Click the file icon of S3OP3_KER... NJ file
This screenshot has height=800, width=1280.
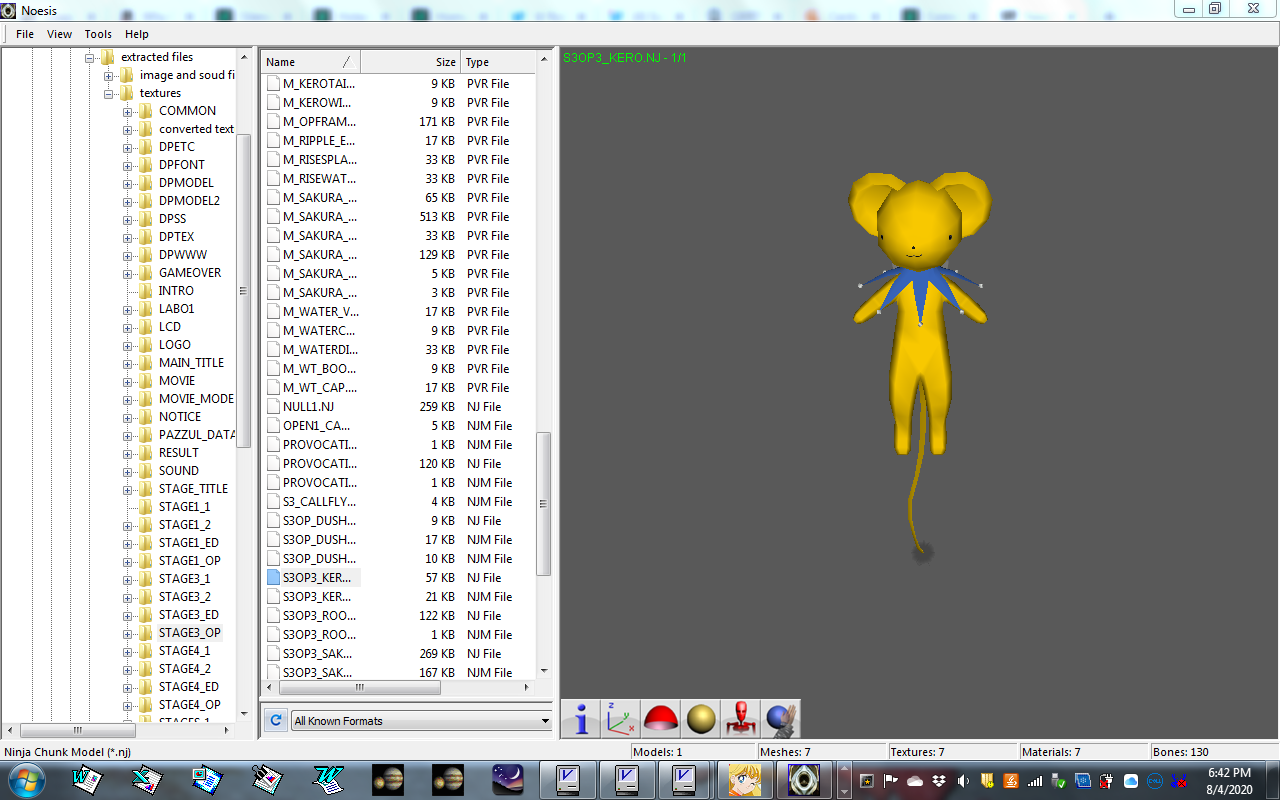[273, 578]
